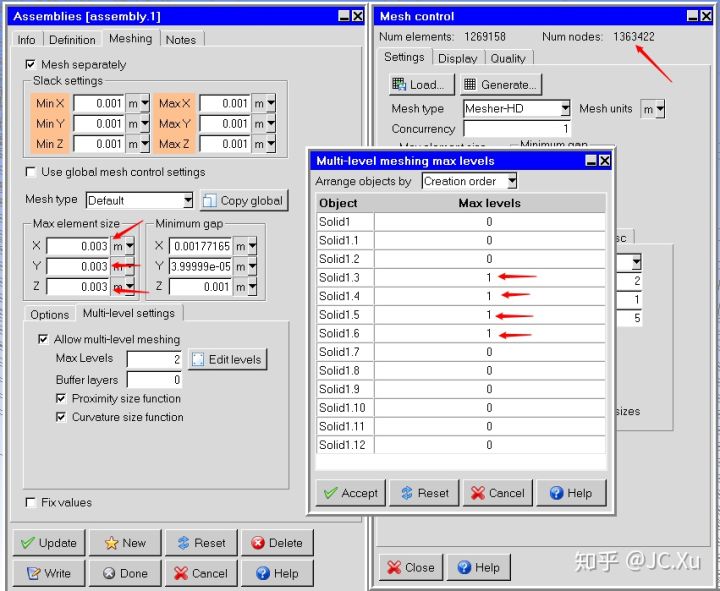Switch to Quality tab in Mesh control
Viewport: 720px width, 591px height.
tap(508, 58)
